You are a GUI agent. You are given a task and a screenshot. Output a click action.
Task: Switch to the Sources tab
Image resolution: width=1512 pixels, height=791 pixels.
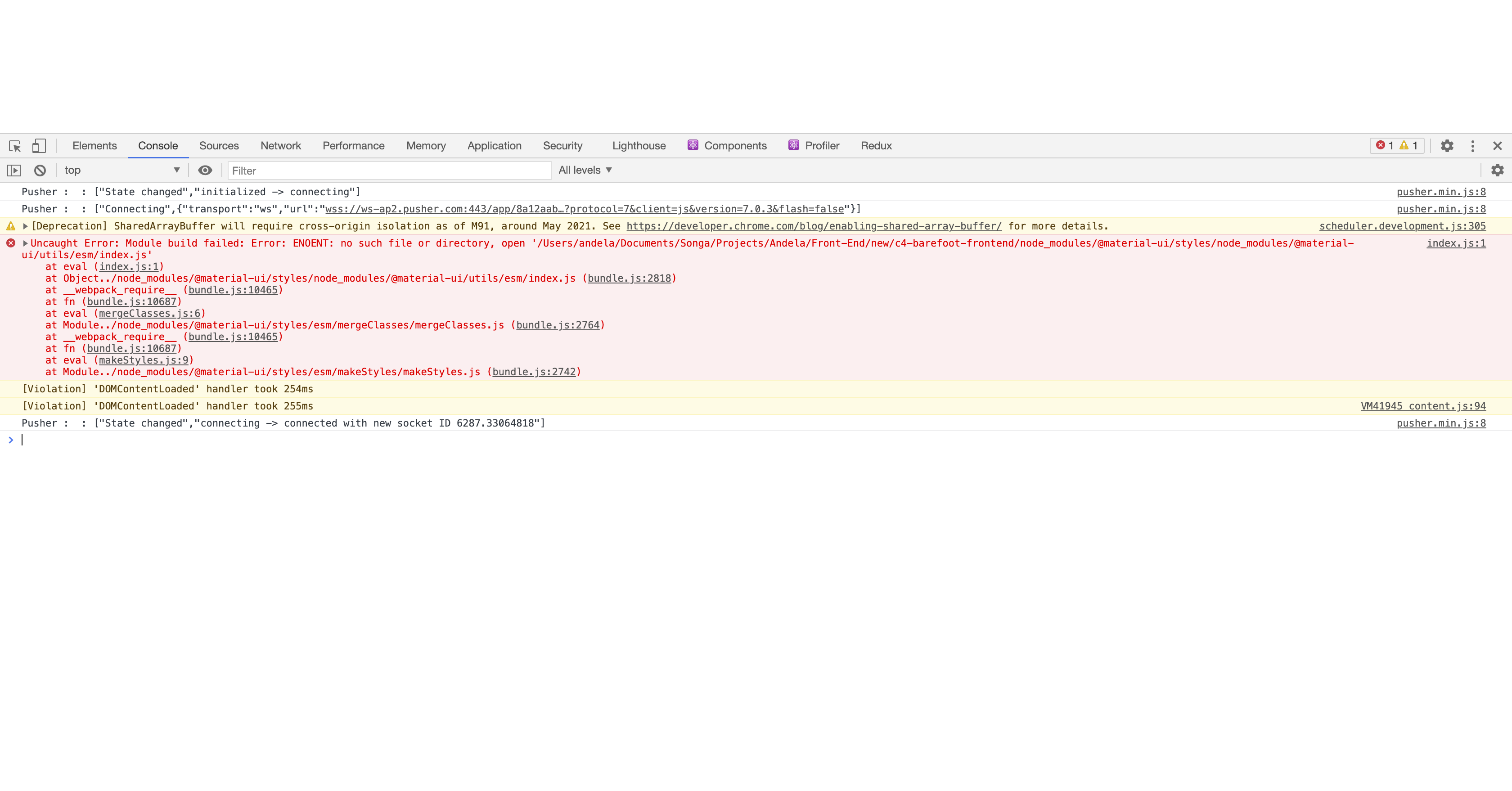tap(219, 145)
